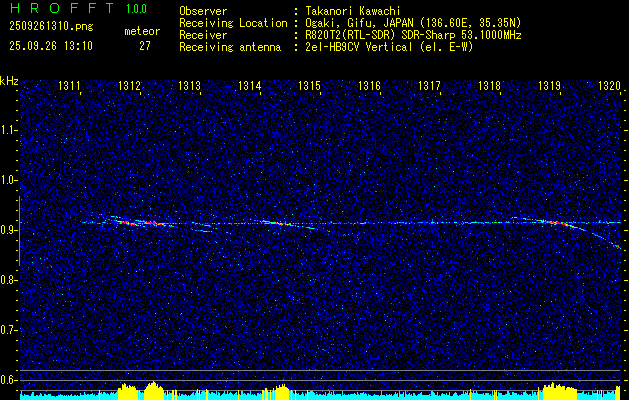Screen dimensions: 629x400
Task: Click the 1320 time marker at right edge
Action: [x=609, y=87]
